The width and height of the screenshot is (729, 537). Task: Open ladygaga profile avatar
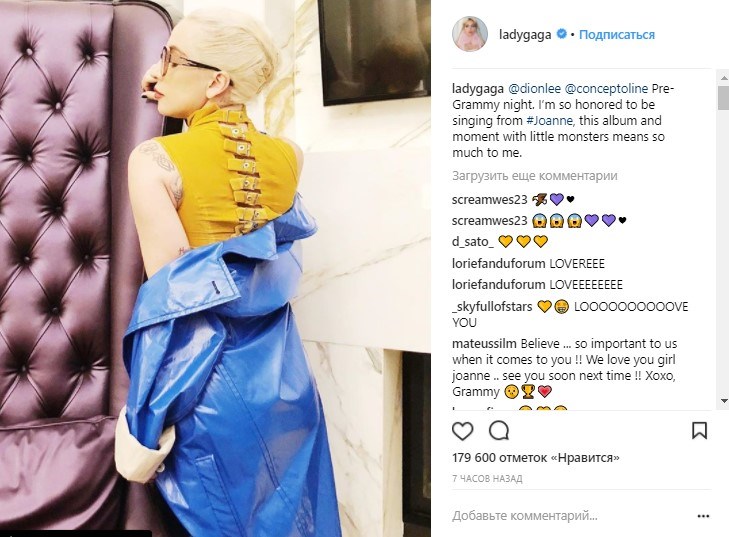tap(470, 34)
